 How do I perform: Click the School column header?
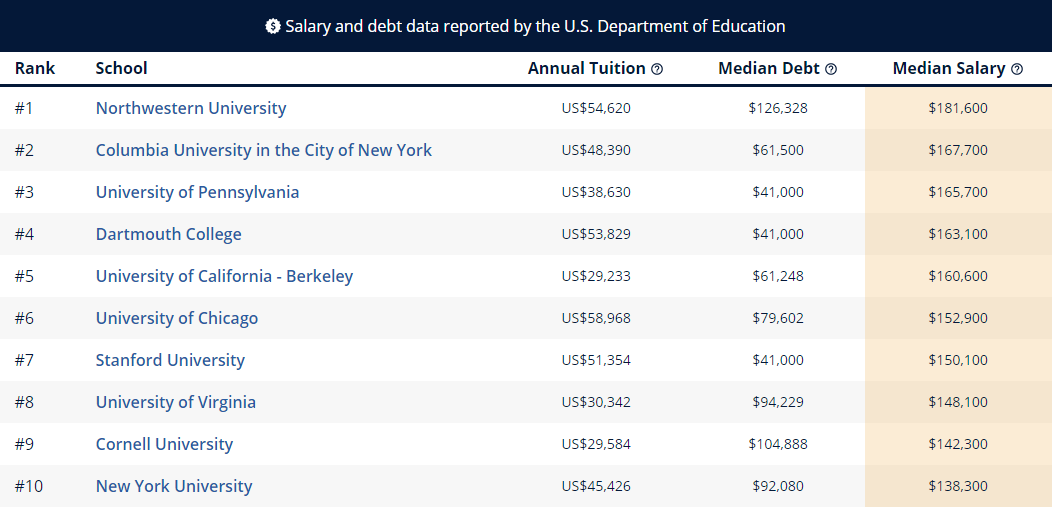pos(121,68)
